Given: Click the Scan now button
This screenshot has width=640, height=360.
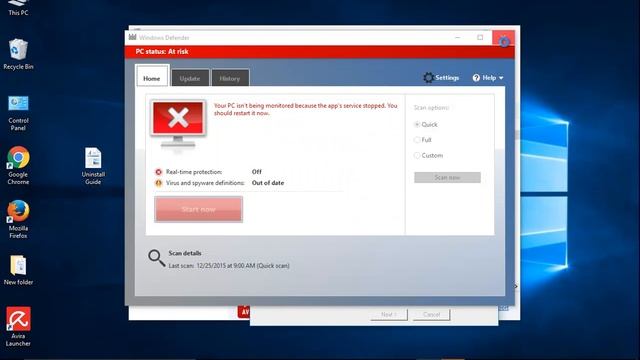Looking at the screenshot, I should pos(447,178).
